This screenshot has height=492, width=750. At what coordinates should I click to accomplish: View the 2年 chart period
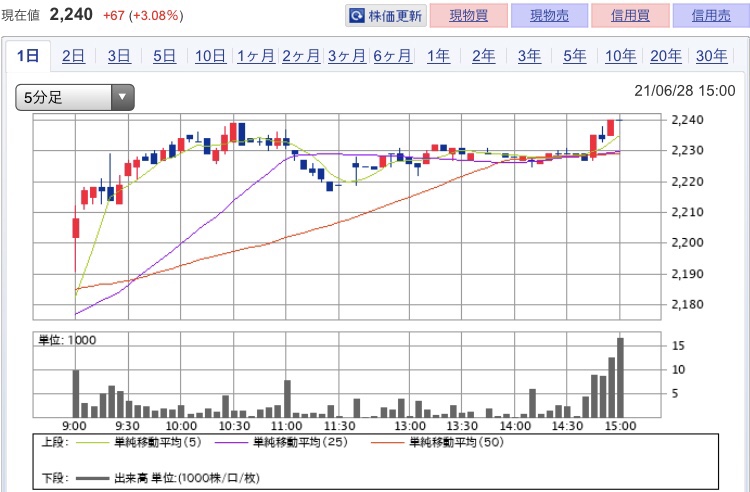(484, 56)
